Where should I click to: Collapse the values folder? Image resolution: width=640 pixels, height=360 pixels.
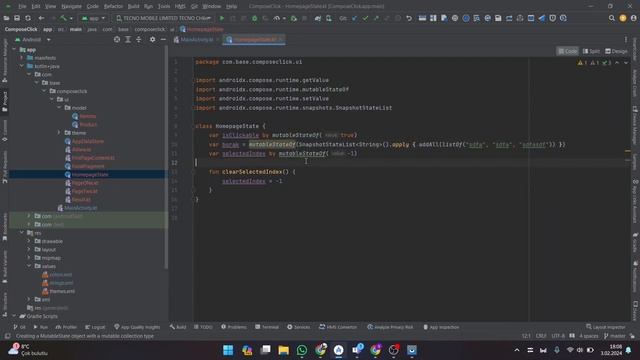coord(29,266)
